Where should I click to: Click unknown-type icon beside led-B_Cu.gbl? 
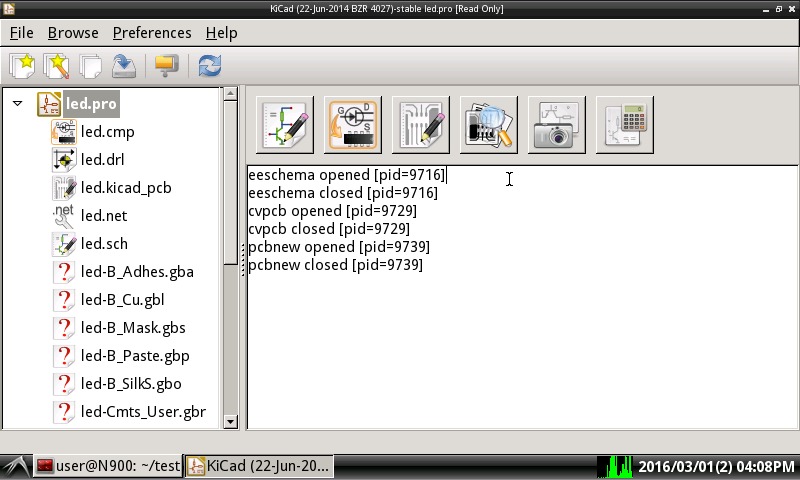[x=64, y=300]
